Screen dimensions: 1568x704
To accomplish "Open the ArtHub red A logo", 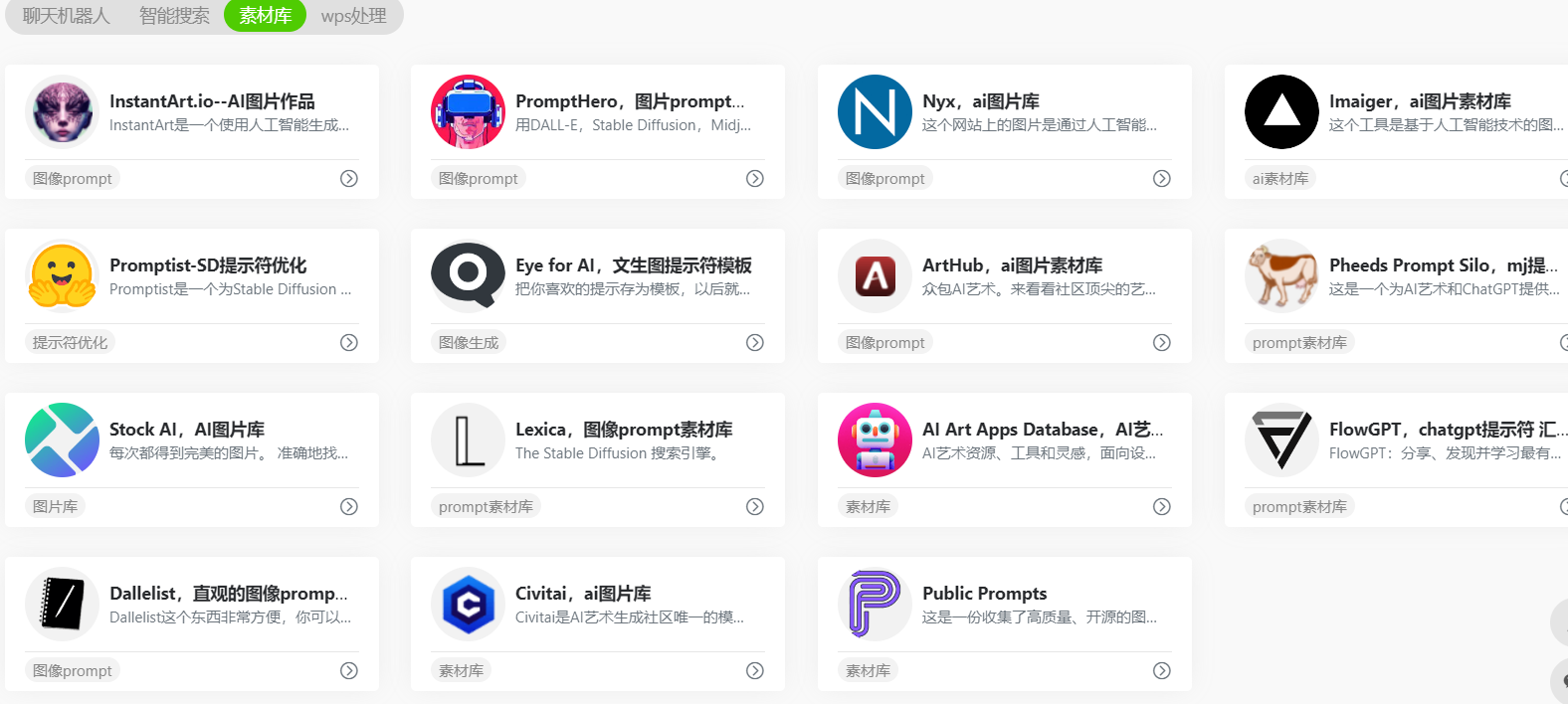I will (x=875, y=275).
